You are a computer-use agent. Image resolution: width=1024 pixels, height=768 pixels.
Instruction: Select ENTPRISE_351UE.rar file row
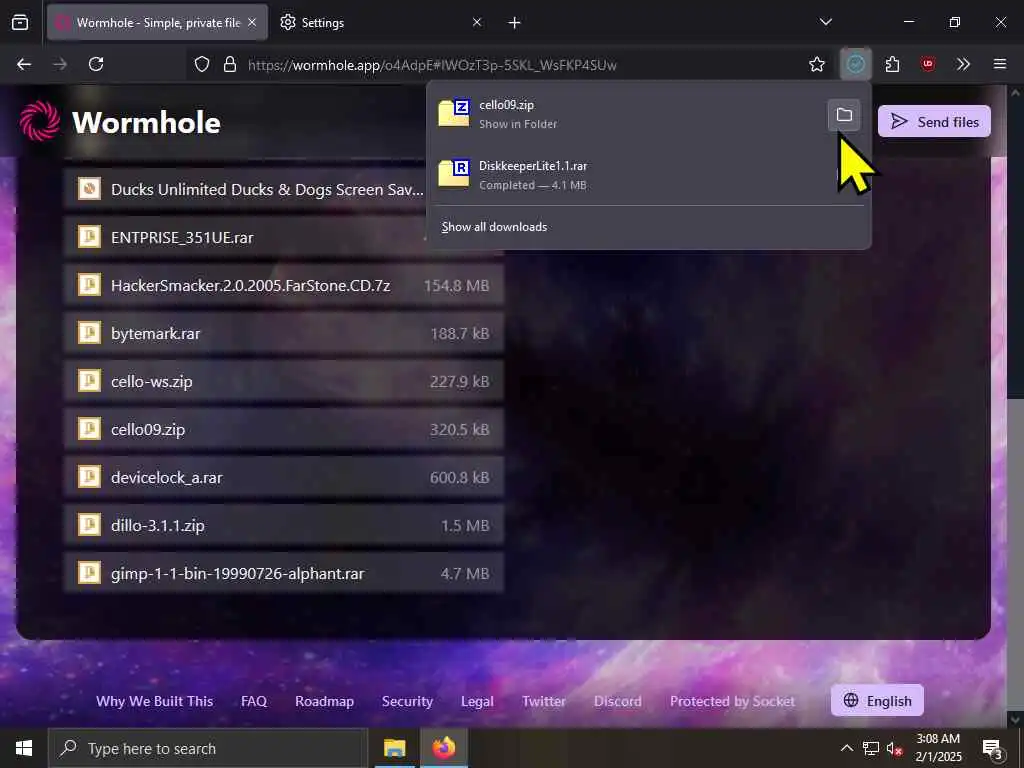click(x=246, y=237)
